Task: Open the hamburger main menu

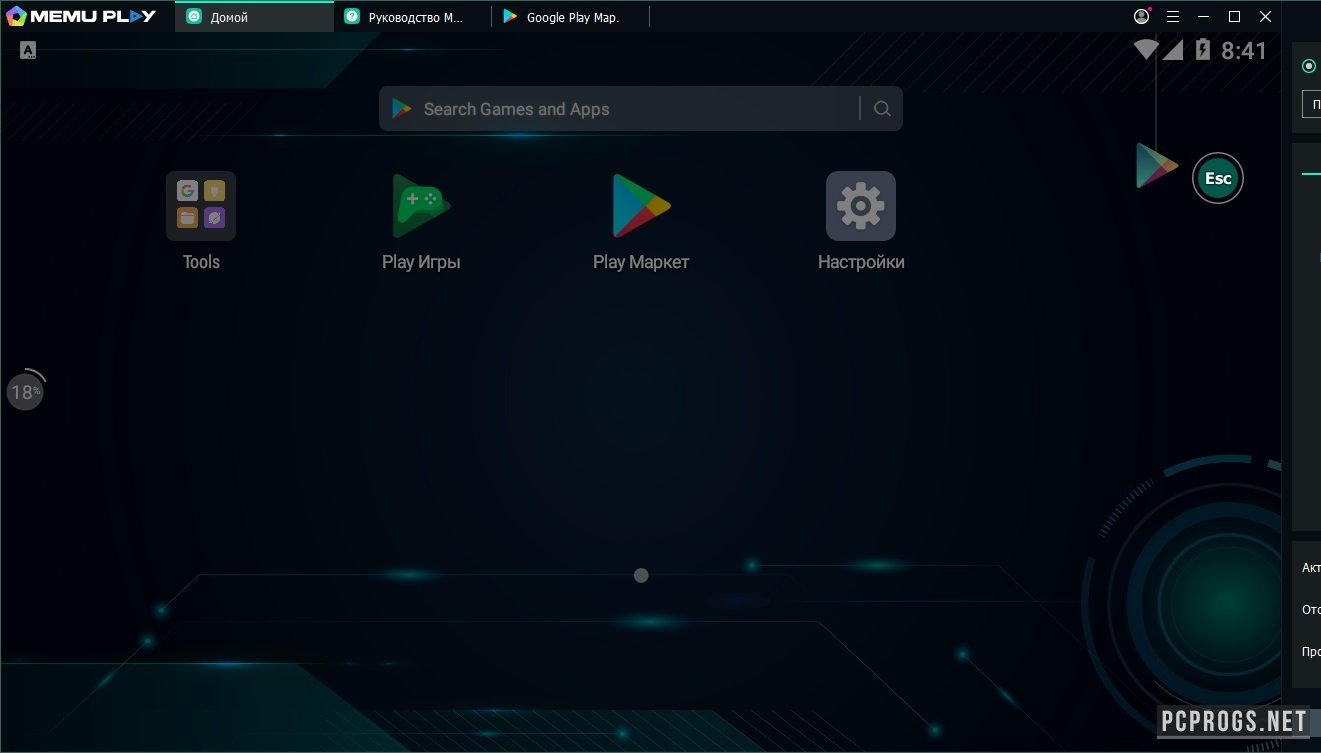Action: [1173, 17]
